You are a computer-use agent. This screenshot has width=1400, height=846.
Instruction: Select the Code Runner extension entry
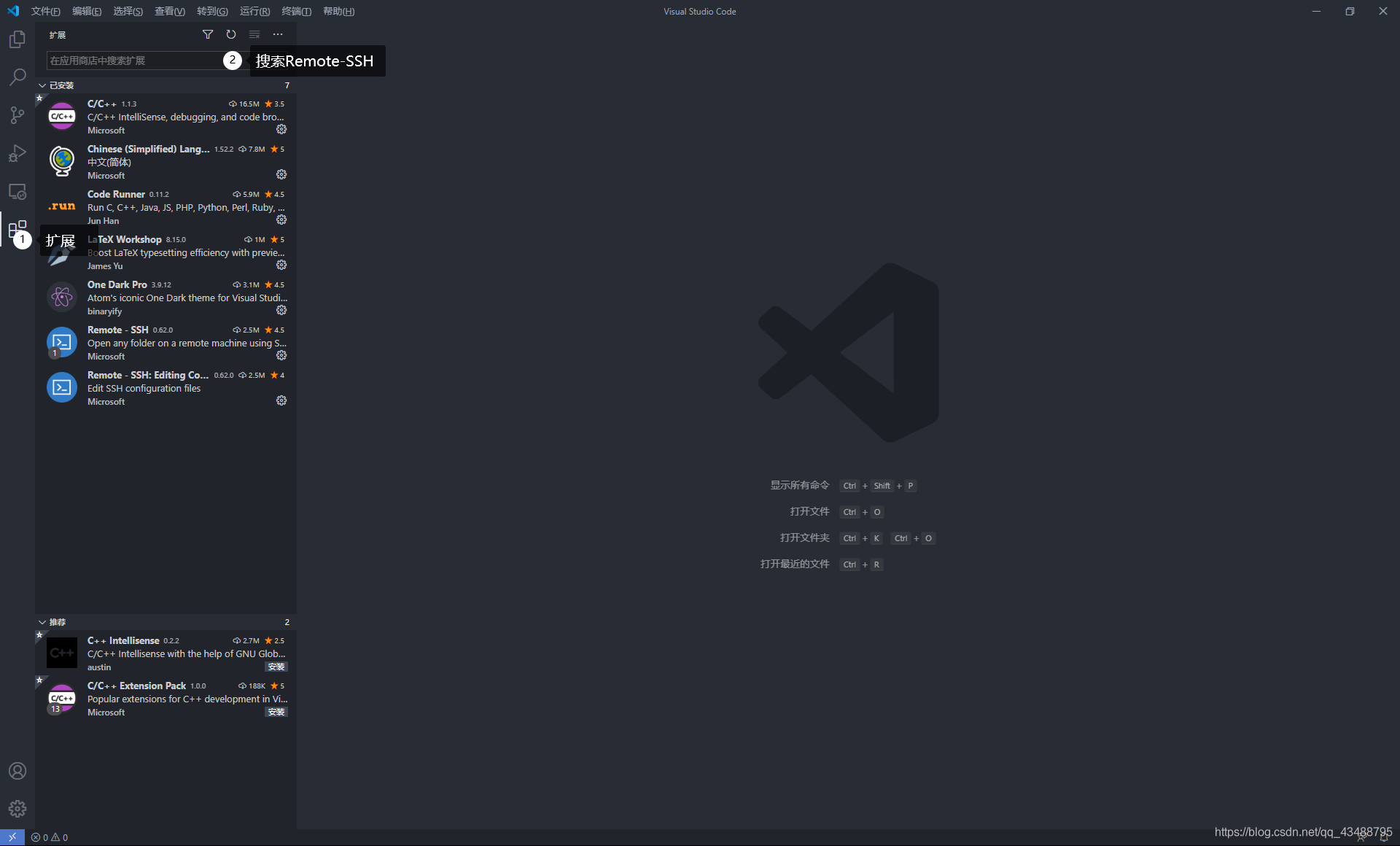(166, 206)
